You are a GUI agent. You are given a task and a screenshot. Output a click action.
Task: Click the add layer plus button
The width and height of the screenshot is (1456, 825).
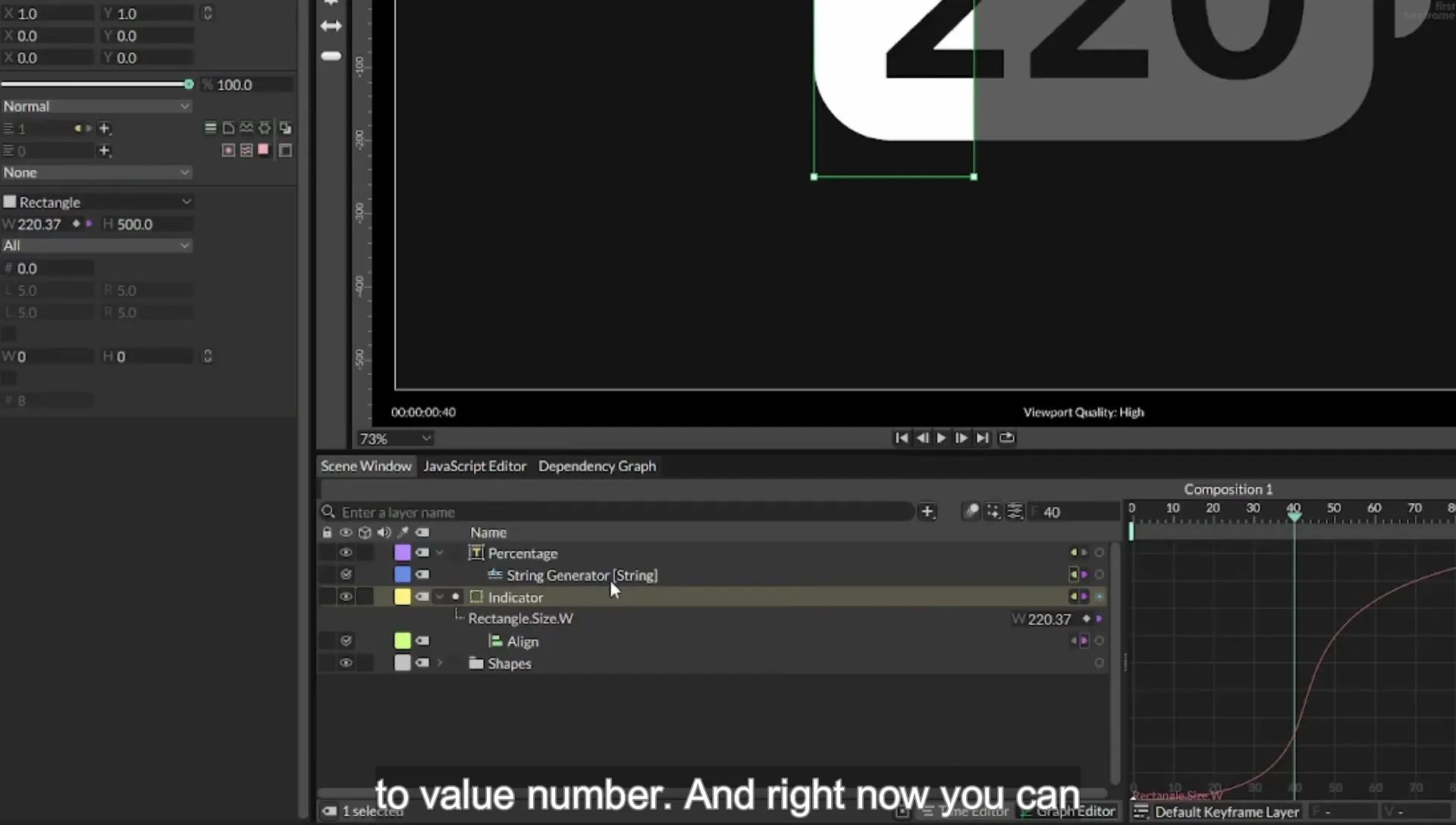[x=927, y=512]
